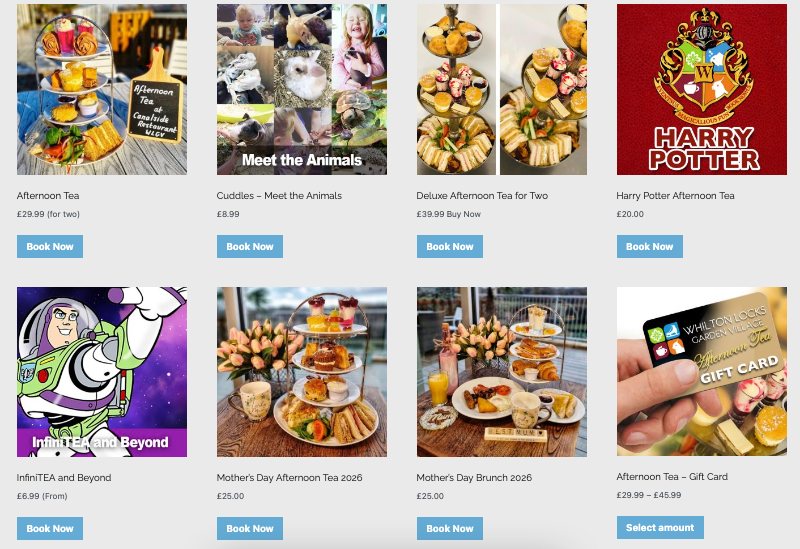800x549 pixels.
Task: Open the Mother's Day Brunch 2026 photo
Action: point(502,372)
